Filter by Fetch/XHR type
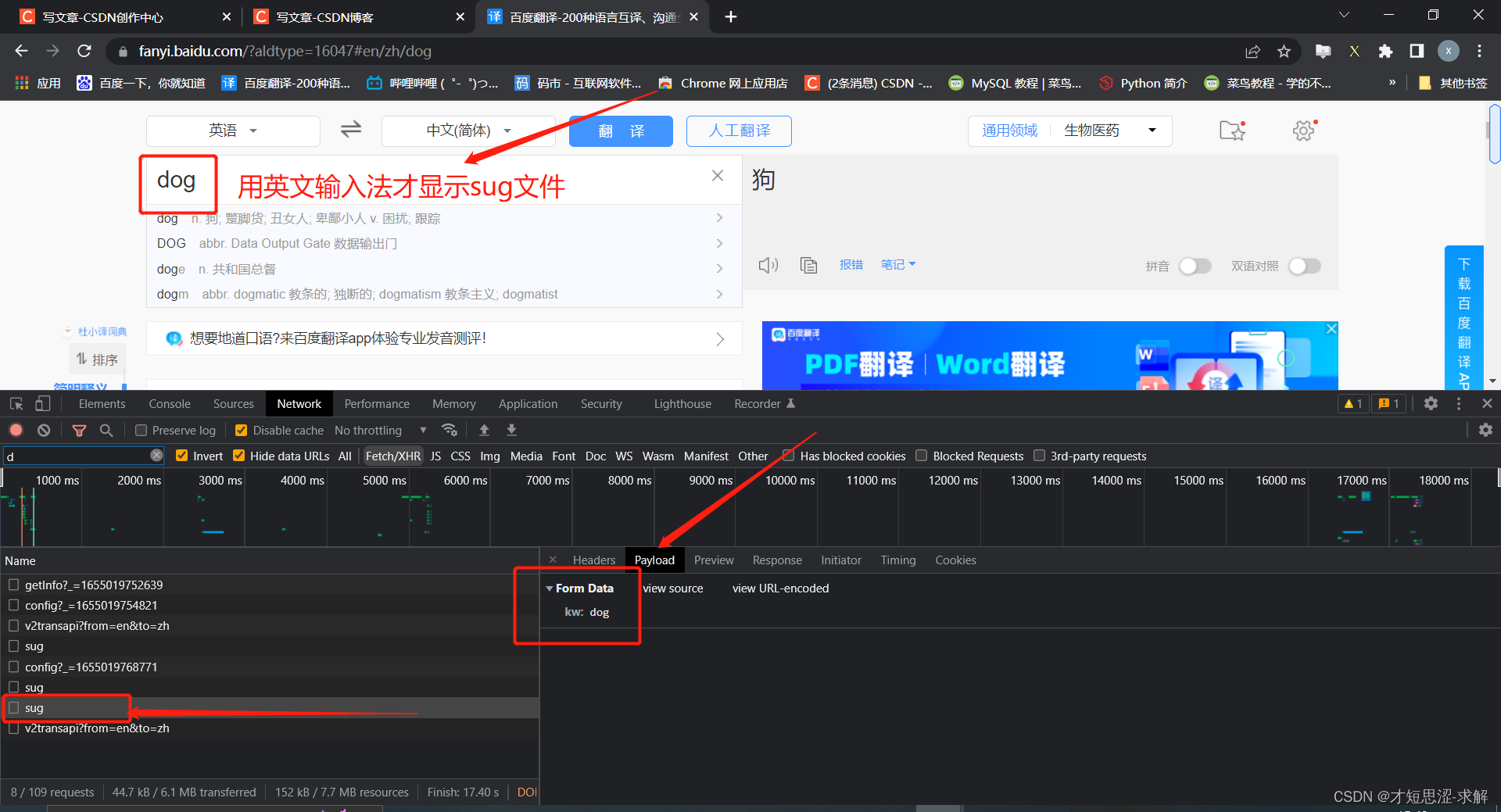Screen dimensions: 1501x812 [392, 456]
